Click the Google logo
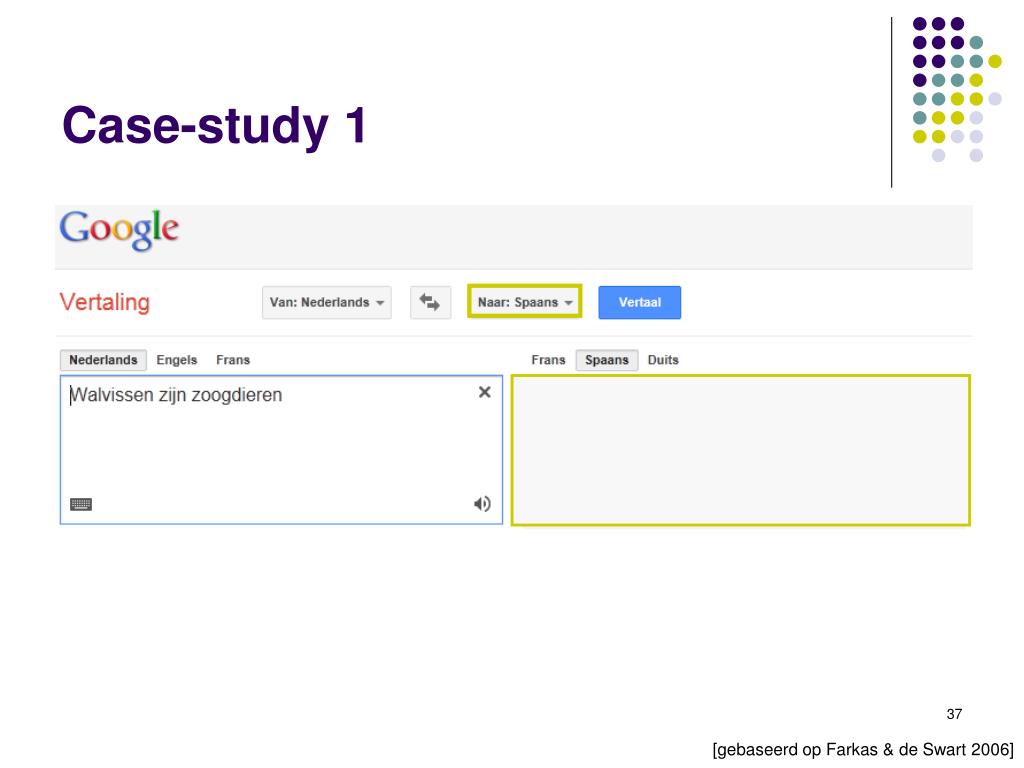Image resolution: width=1024 pixels, height=768 pixels. click(119, 230)
